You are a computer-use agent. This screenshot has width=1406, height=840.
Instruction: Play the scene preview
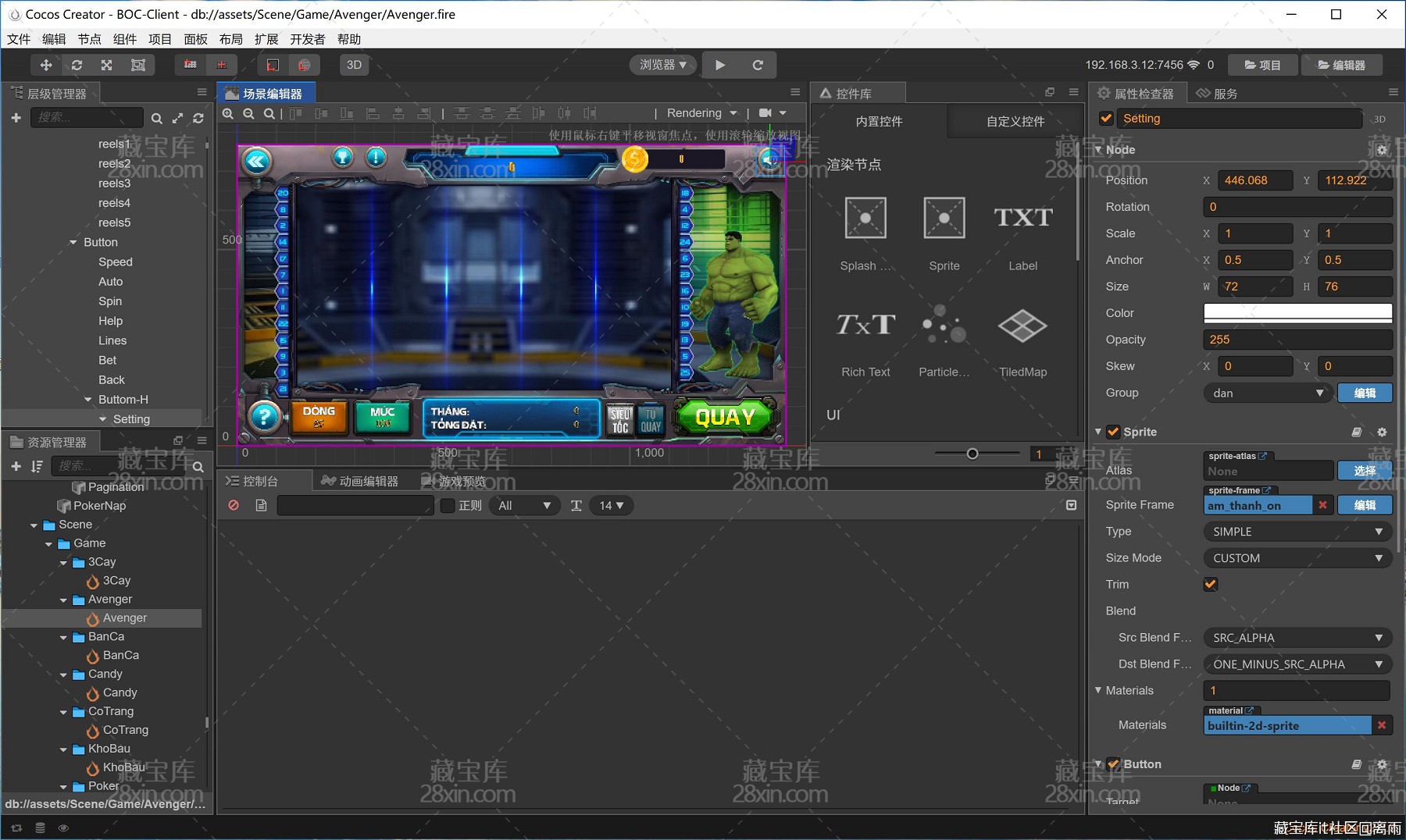(720, 65)
